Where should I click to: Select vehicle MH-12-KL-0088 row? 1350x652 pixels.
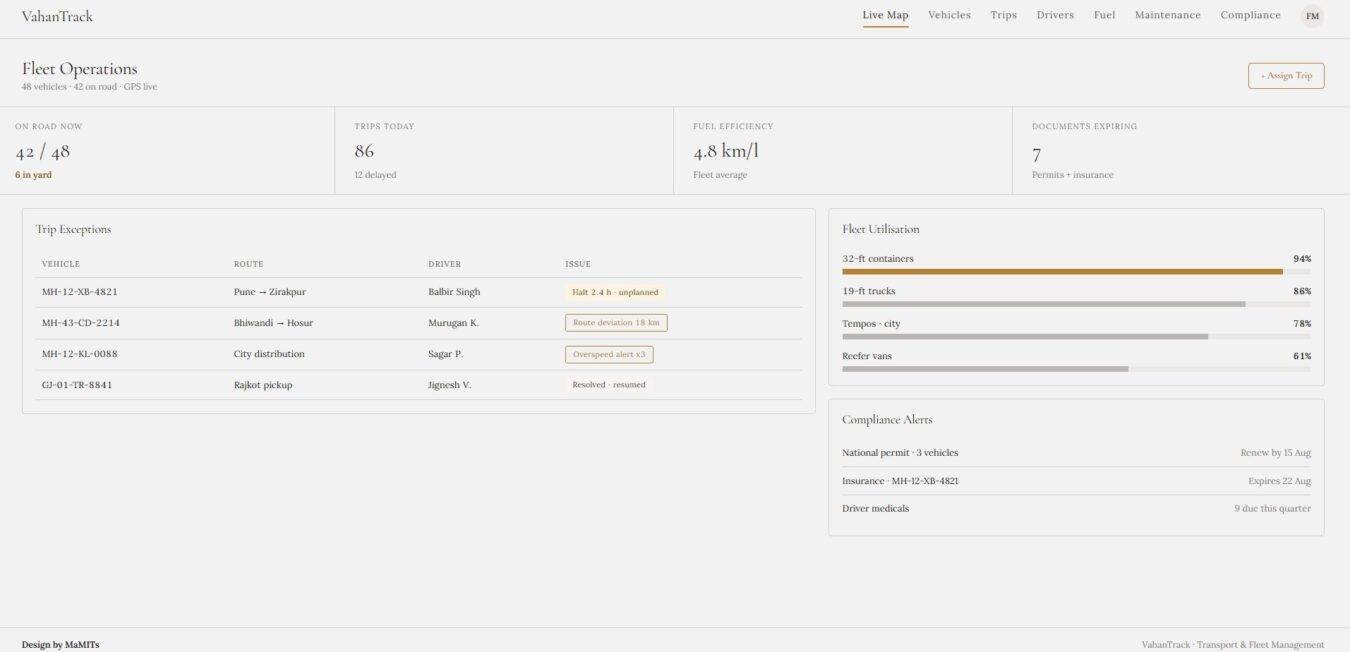pyautogui.click(x=419, y=354)
